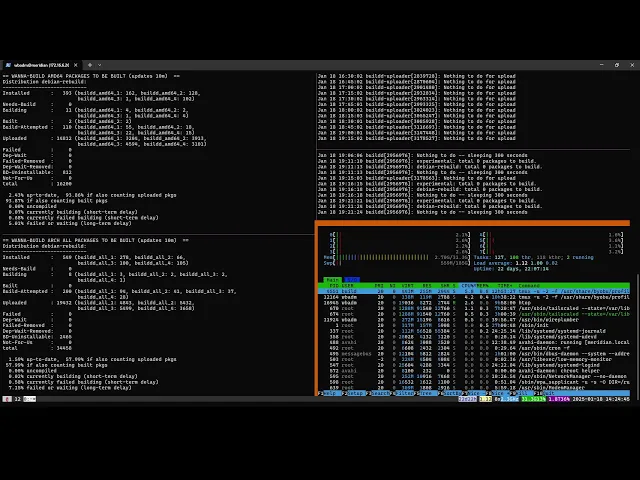
Task: Sort htop by RES column header
Action: [x=427, y=285]
